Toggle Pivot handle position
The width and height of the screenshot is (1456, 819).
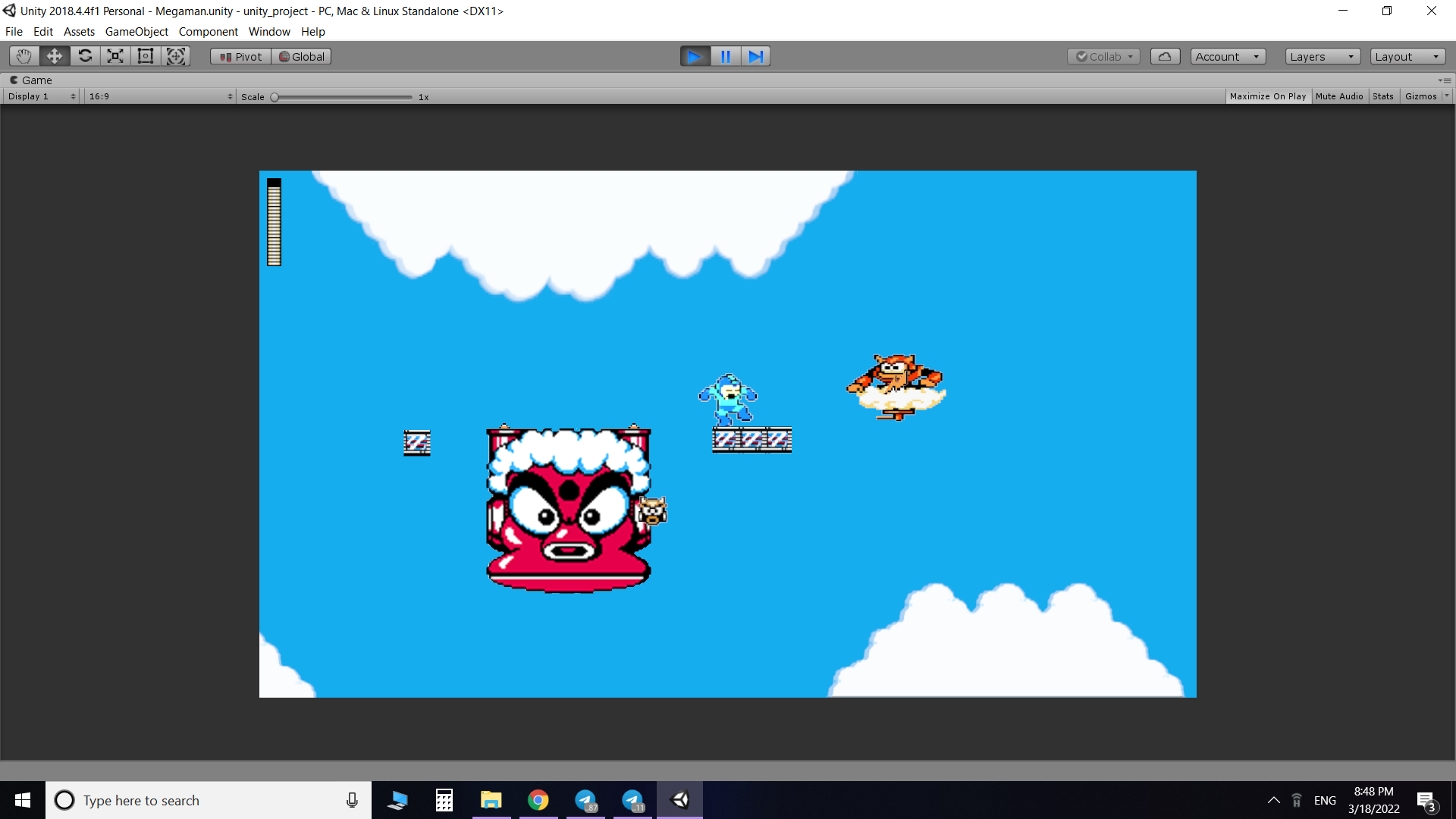240,57
